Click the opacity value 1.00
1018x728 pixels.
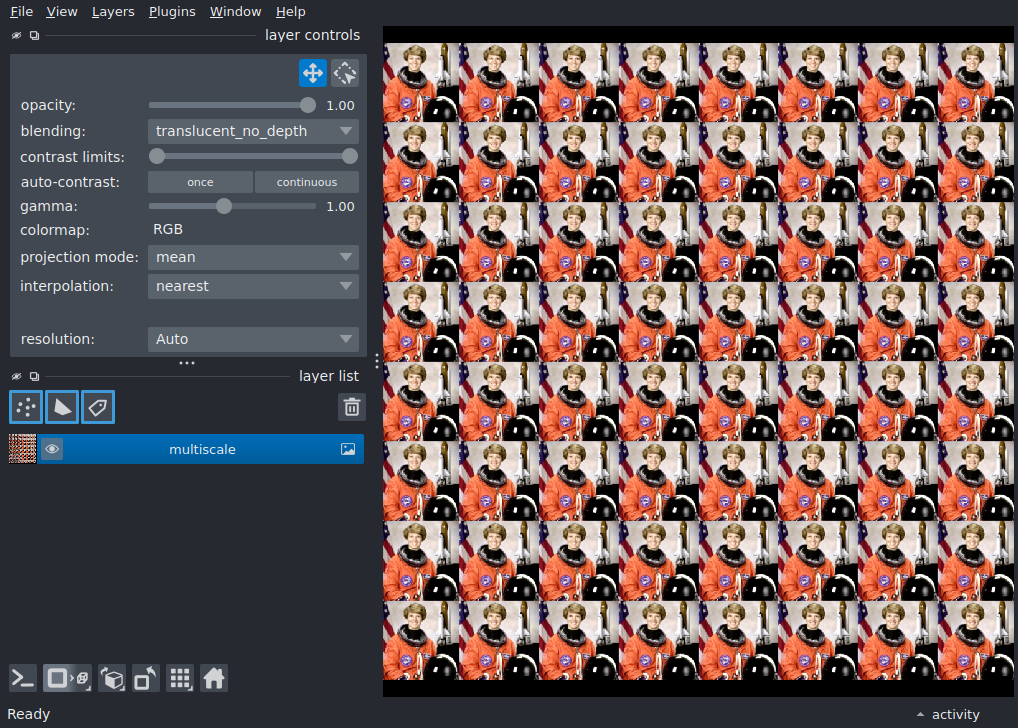pyautogui.click(x=340, y=105)
